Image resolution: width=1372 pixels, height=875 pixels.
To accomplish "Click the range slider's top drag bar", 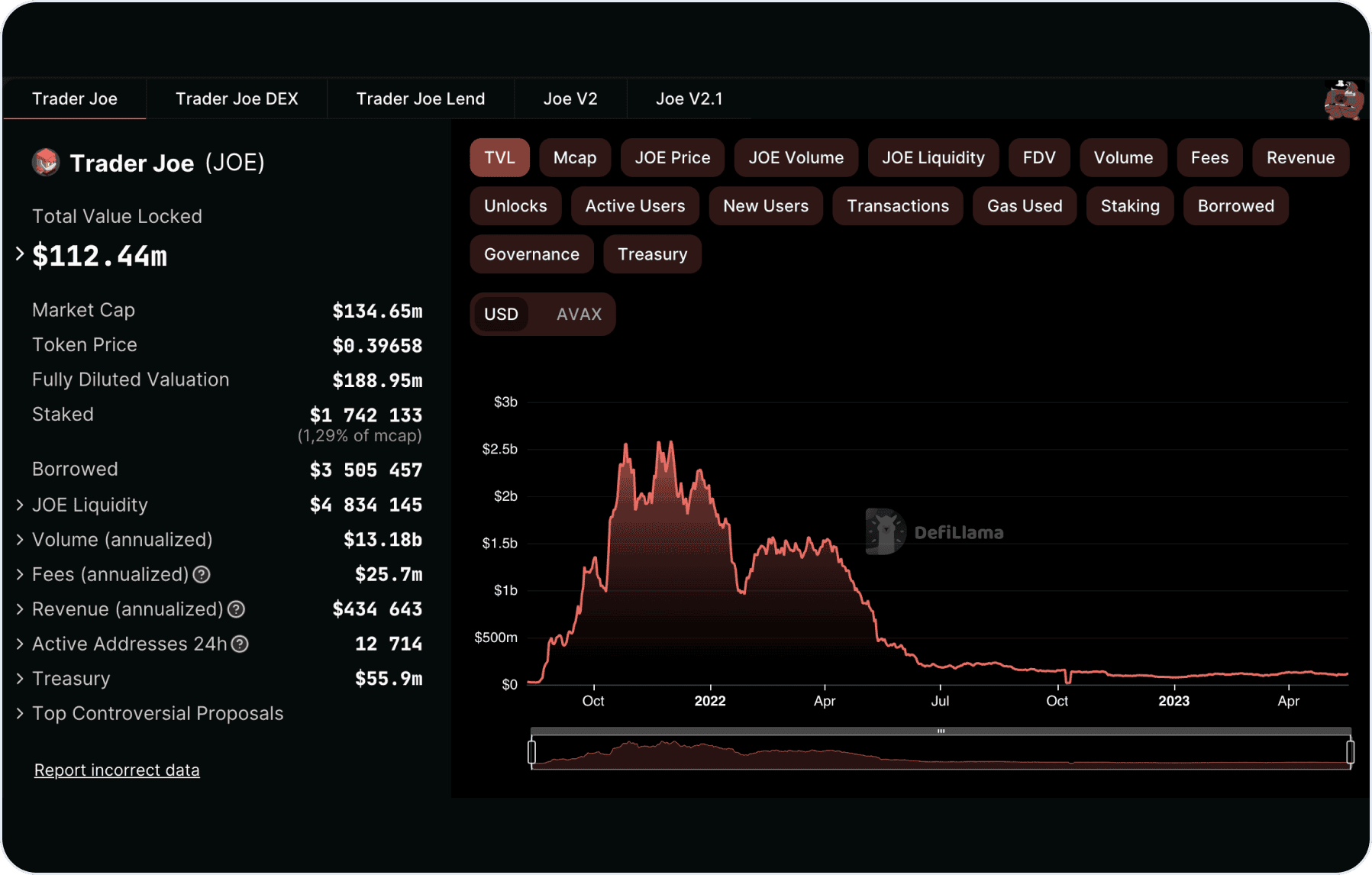I will pos(941,731).
